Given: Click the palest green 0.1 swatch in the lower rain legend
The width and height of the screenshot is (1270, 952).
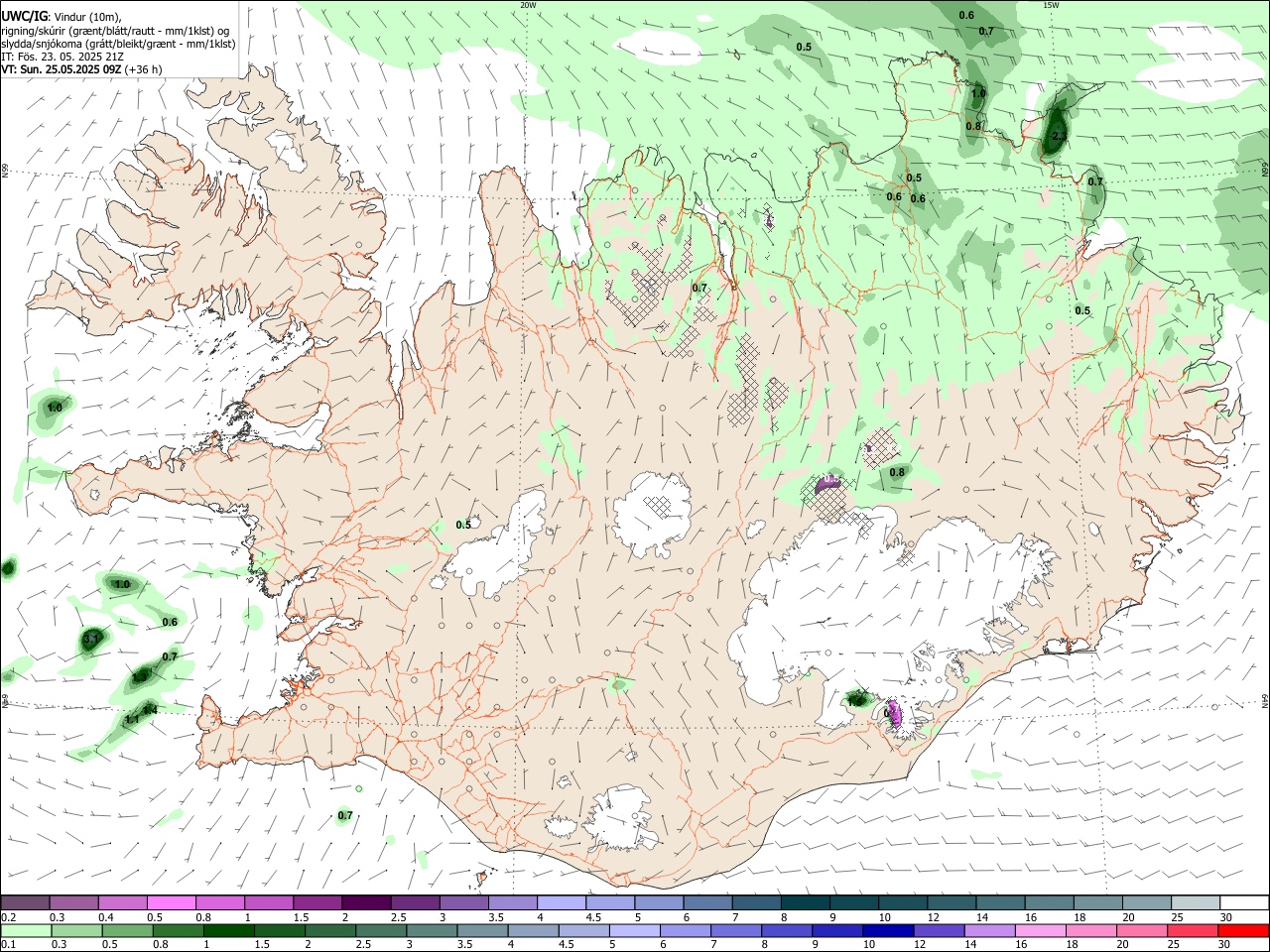Looking at the screenshot, I should click(26, 930).
